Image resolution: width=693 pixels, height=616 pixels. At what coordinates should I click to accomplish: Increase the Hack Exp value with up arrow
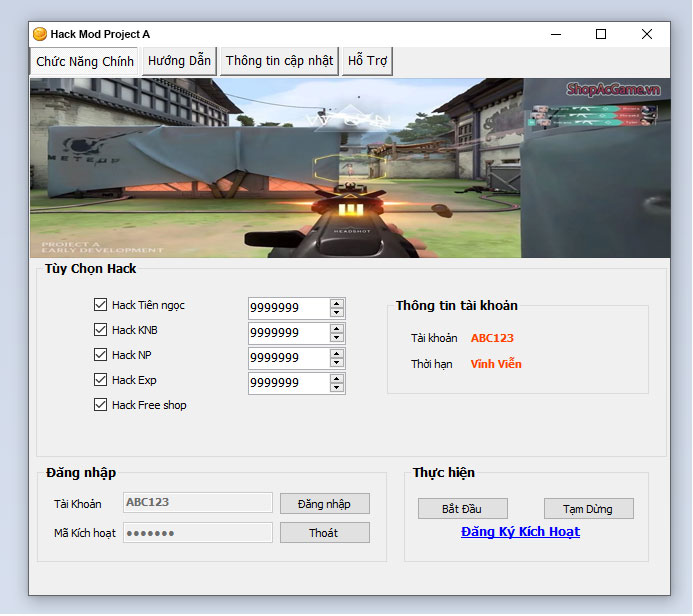(337, 379)
